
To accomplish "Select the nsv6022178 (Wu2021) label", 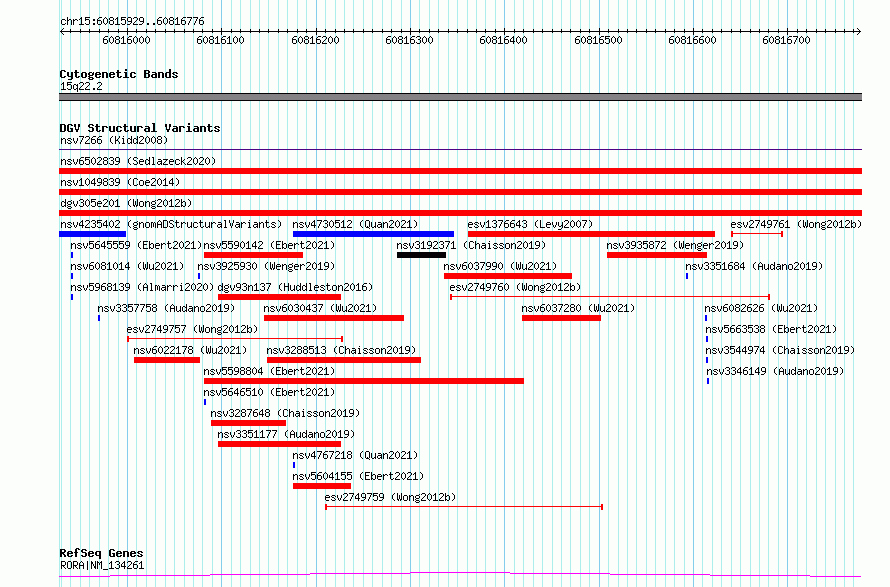I will tap(190, 350).
